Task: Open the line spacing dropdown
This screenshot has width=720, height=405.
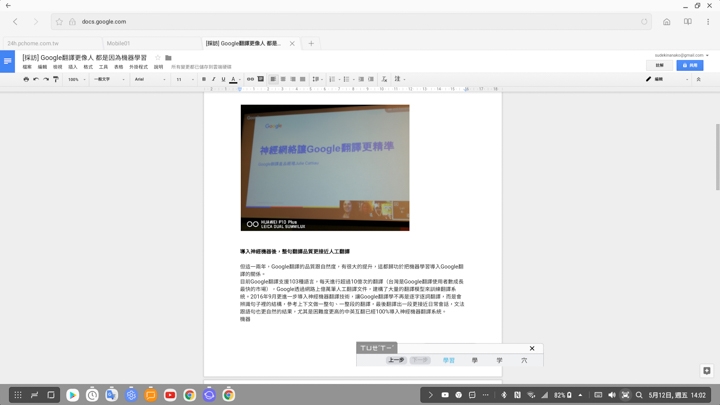Action: tap(317, 79)
